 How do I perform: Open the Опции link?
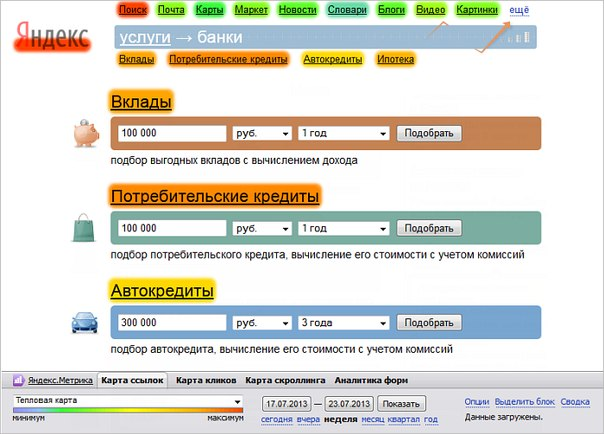pyautogui.click(x=476, y=402)
